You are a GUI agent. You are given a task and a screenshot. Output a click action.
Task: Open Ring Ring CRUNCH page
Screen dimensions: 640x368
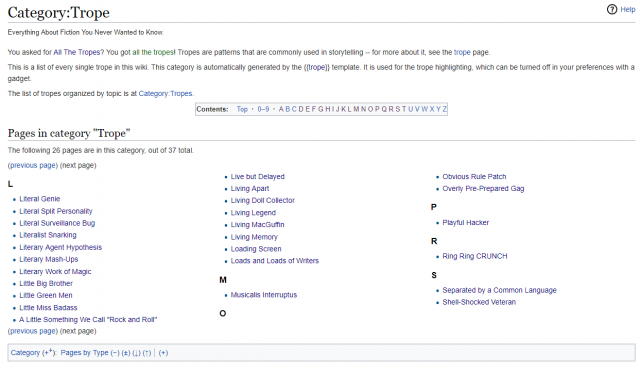[x=475, y=256]
